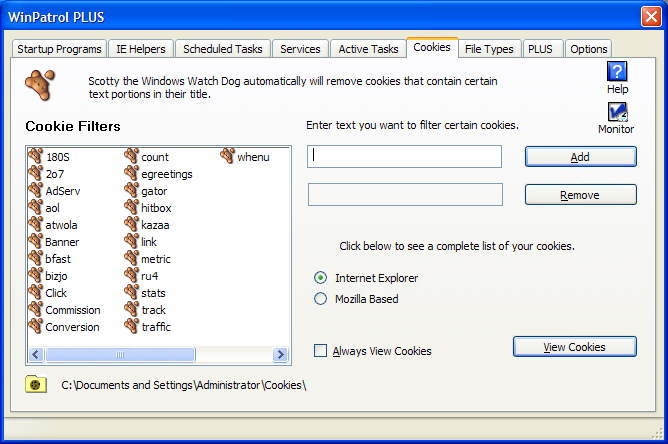Click the icon beside gator filter

132,190
